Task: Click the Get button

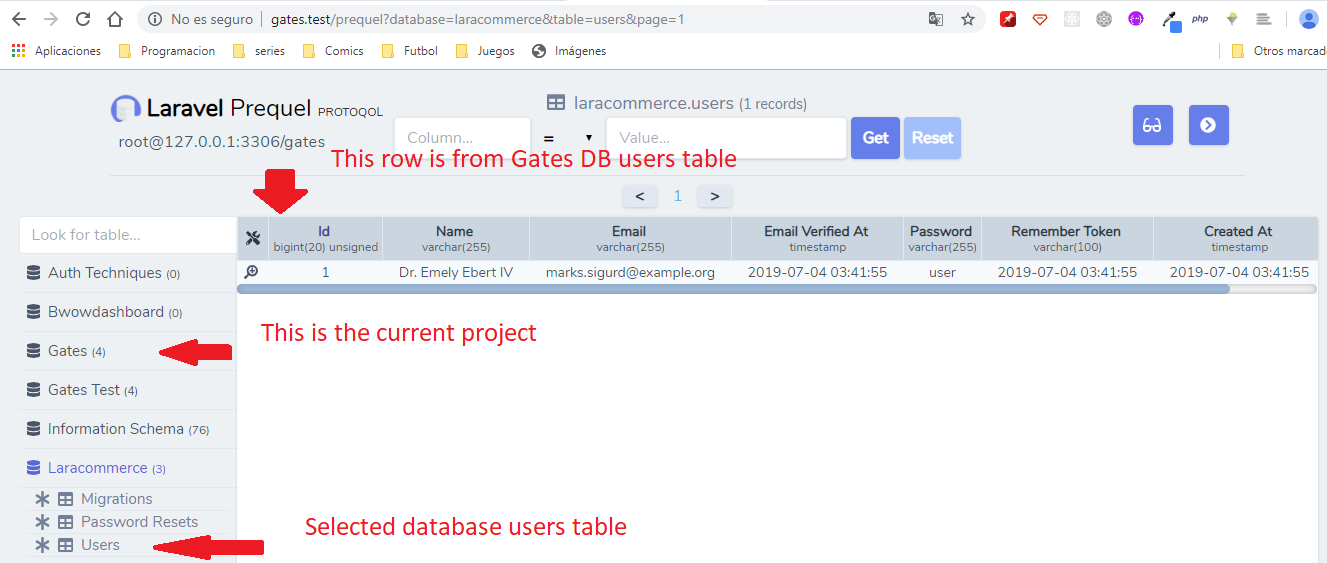Action: [875, 138]
